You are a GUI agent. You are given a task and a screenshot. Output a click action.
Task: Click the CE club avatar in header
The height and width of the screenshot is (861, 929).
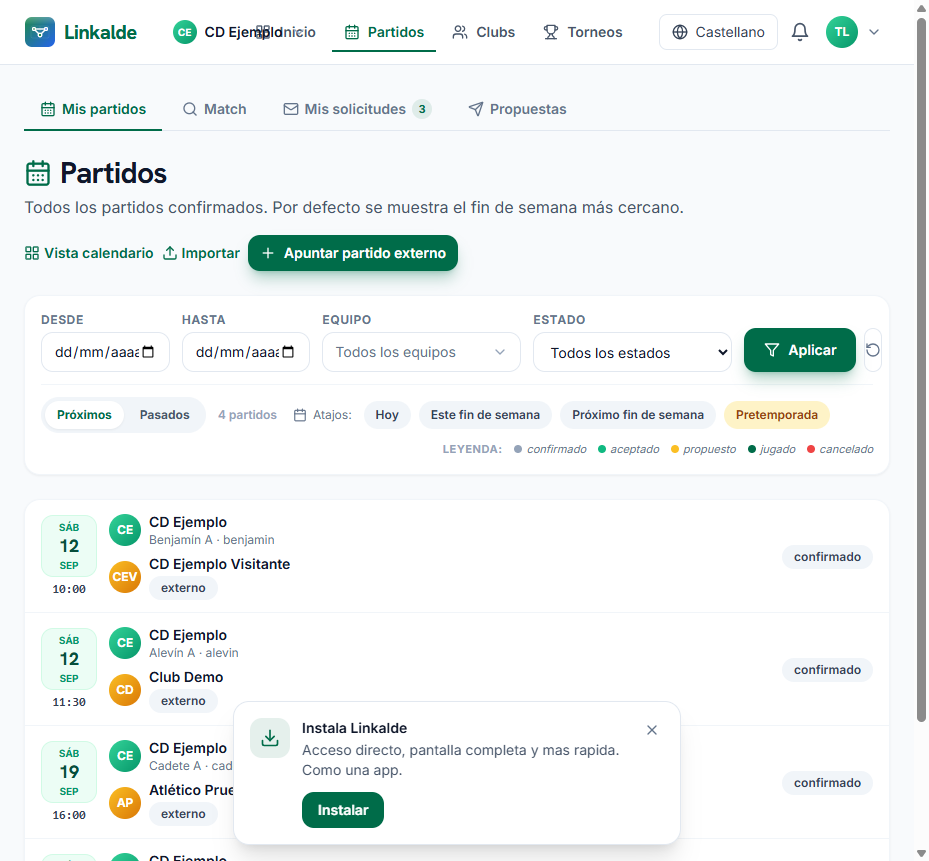pos(185,32)
